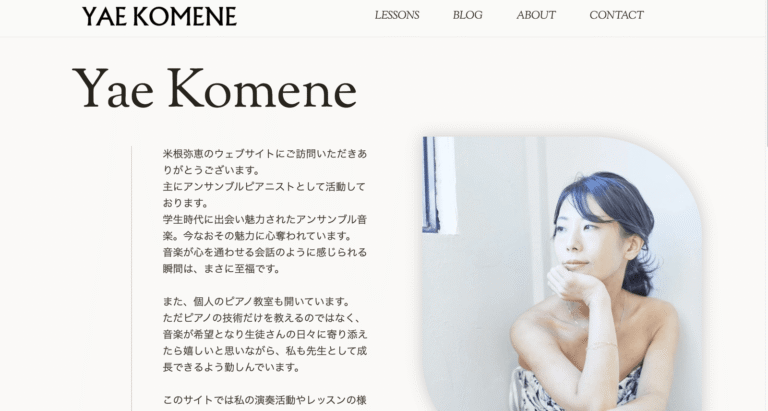The width and height of the screenshot is (768, 411).
Task: Click the line "瞬間は、まさに至福です。"
Action: (221, 269)
